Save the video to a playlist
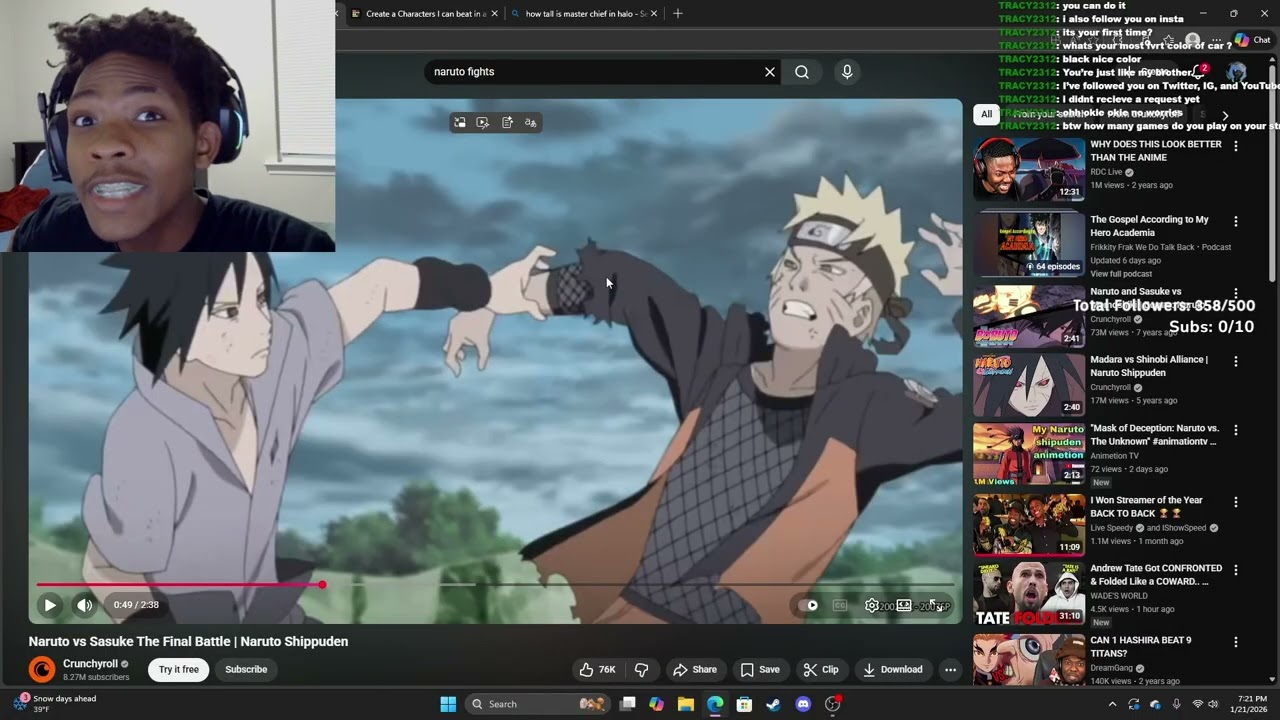Viewport: 1280px width, 720px height. click(760, 670)
